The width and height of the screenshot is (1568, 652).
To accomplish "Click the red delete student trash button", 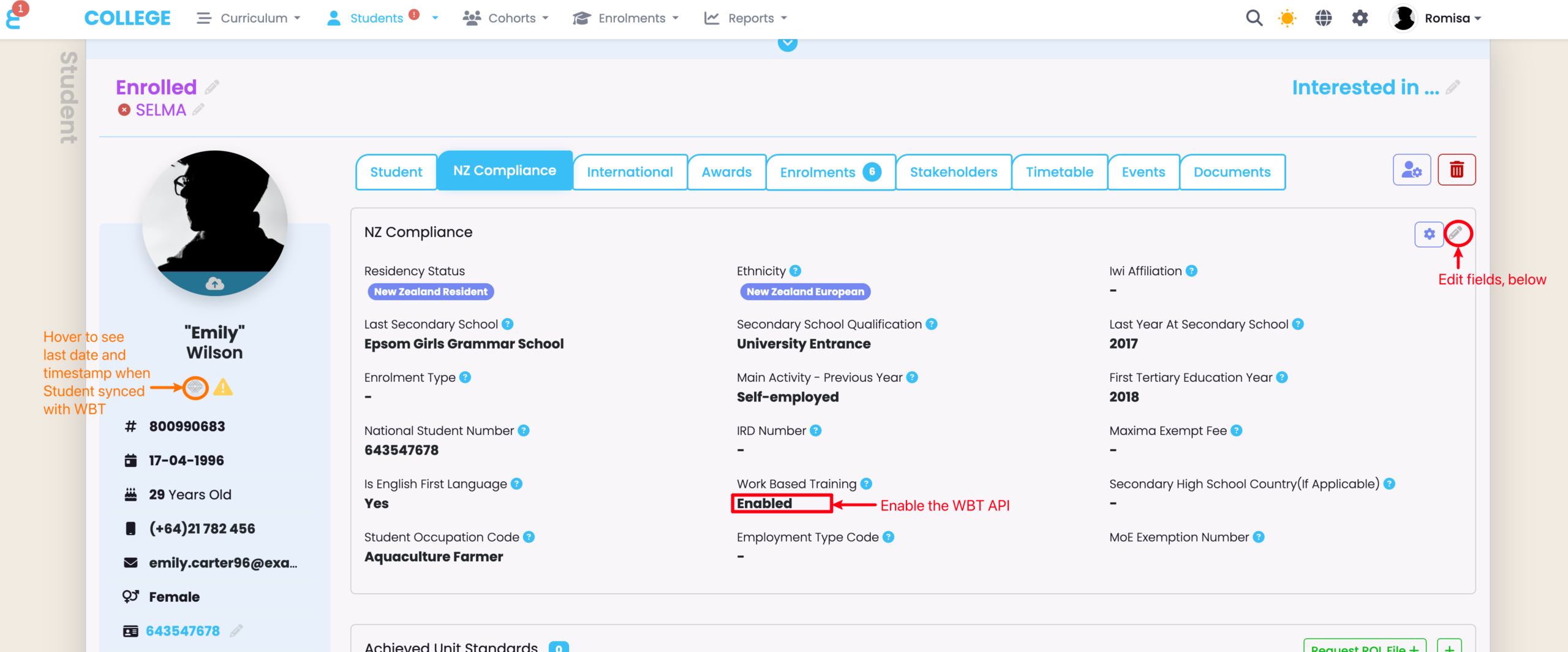I will coord(1457,170).
